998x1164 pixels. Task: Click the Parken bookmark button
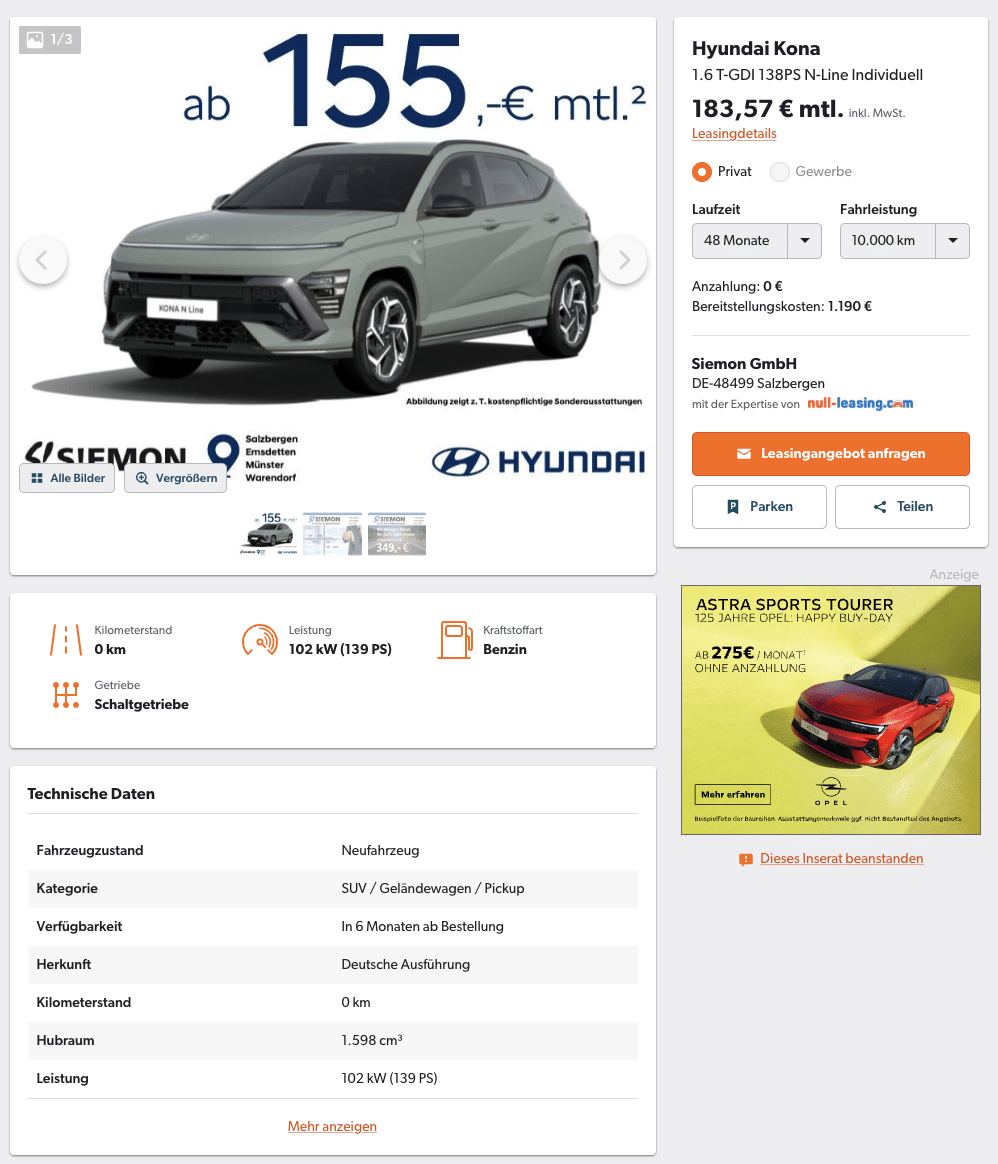[x=759, y=507]
